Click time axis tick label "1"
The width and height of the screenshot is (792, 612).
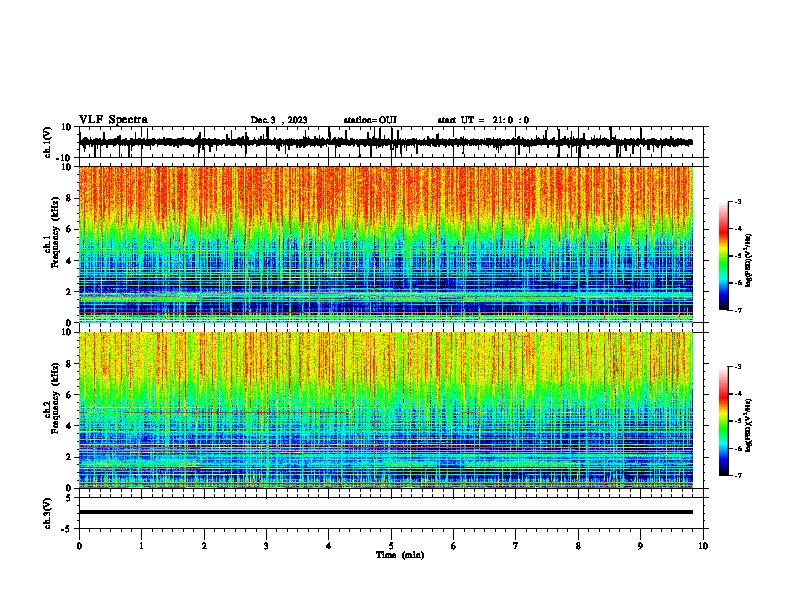pos(141,546)
